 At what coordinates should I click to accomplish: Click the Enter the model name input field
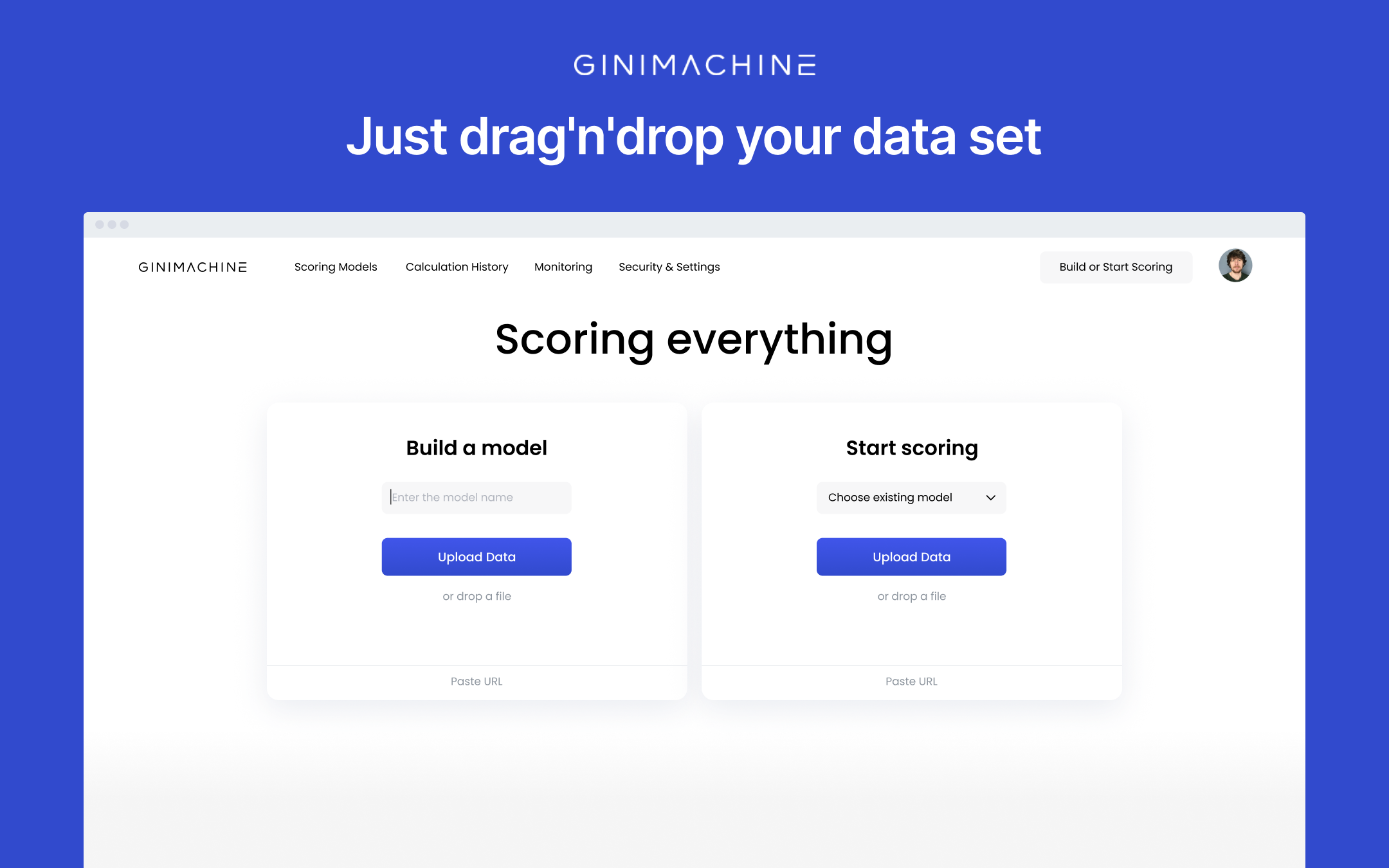click(x=476, y=497)
